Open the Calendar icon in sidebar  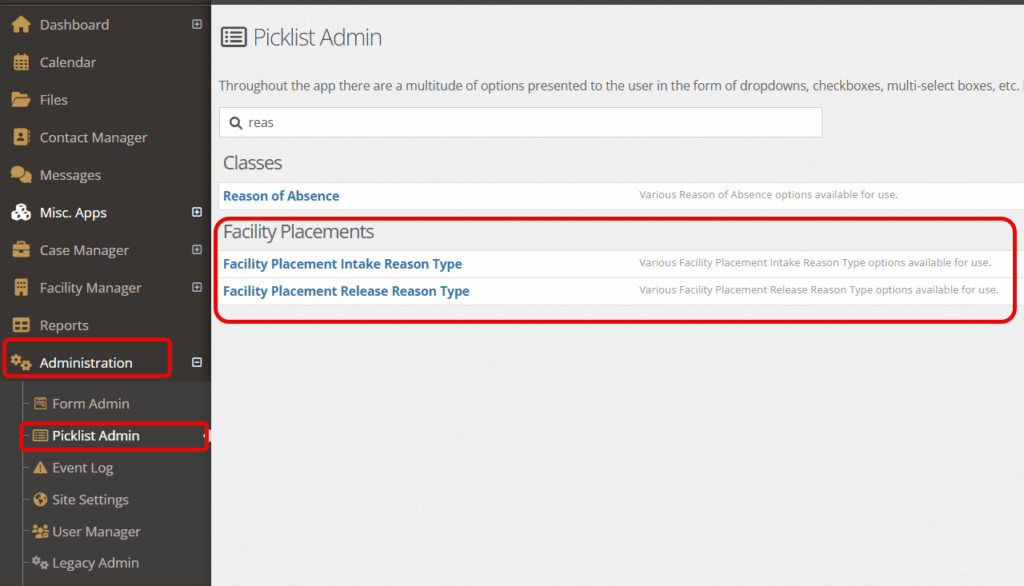(x=21, y=62)
